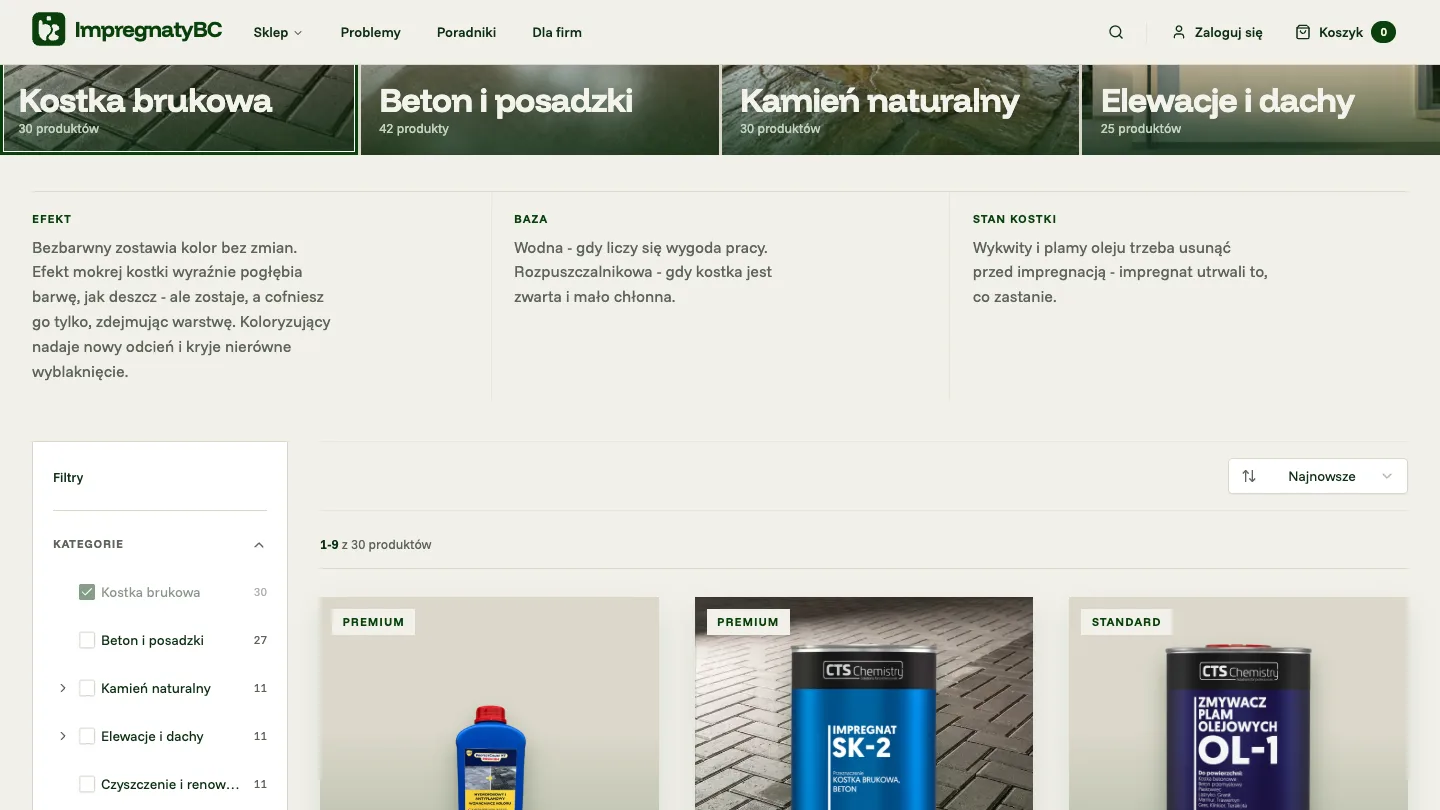Open the Impregnat SK-2 product image
This screenshot has height=810, width=1440.
click(864, 703)
